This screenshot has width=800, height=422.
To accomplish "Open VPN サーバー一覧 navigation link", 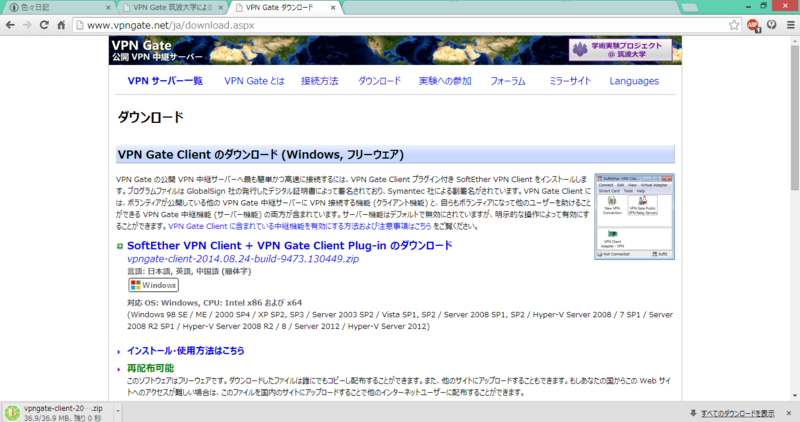I will tap(165, 81).
